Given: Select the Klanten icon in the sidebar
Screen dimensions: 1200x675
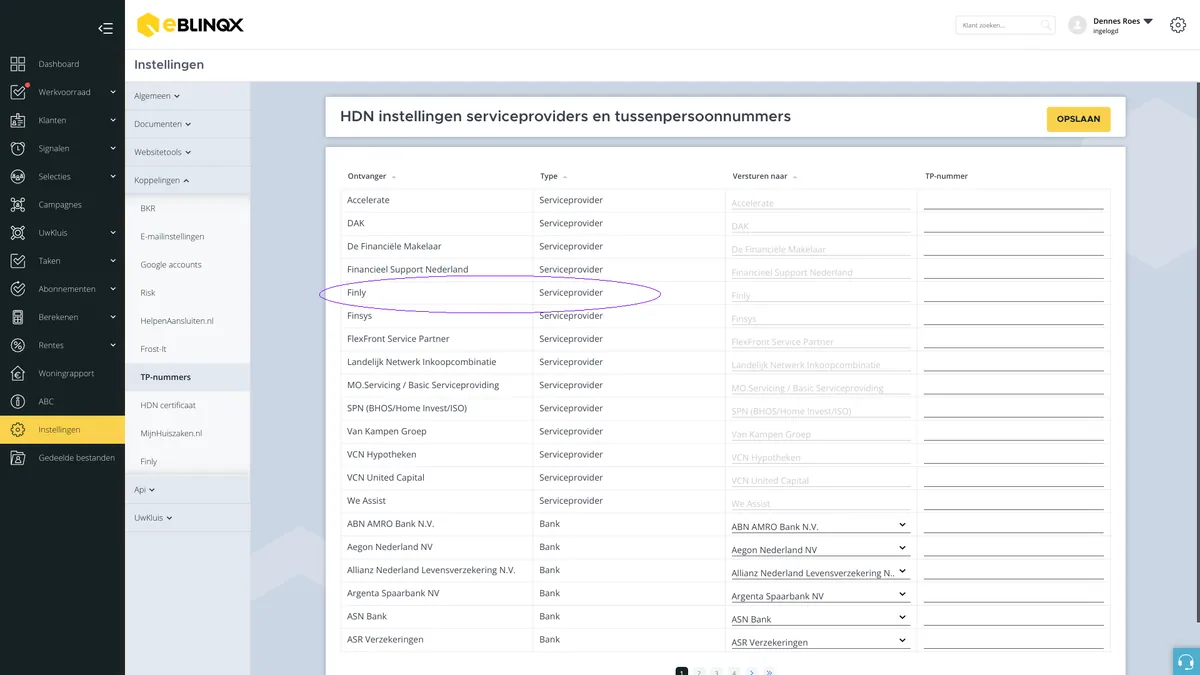Looking at the screenshot, I should (x=18, y=120).
